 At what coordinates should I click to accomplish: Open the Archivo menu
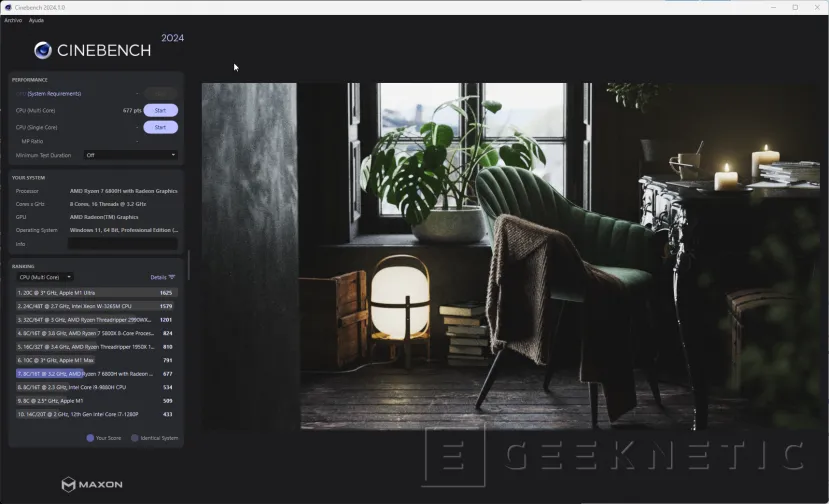pyautogui.click(x=13, y=20)
